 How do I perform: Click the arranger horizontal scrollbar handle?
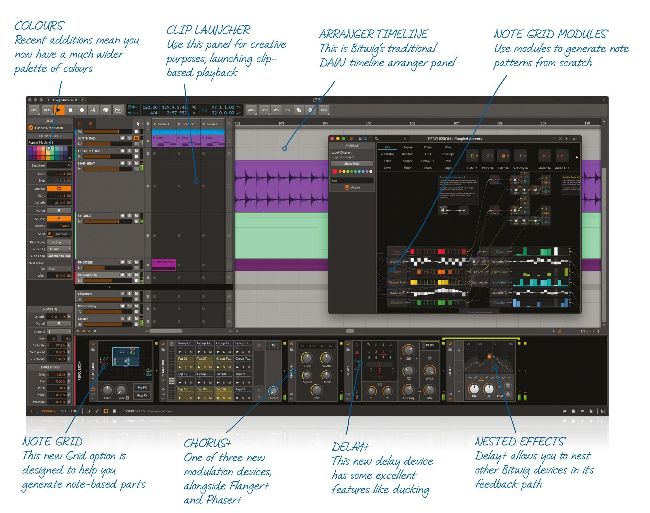pos(350,331)
